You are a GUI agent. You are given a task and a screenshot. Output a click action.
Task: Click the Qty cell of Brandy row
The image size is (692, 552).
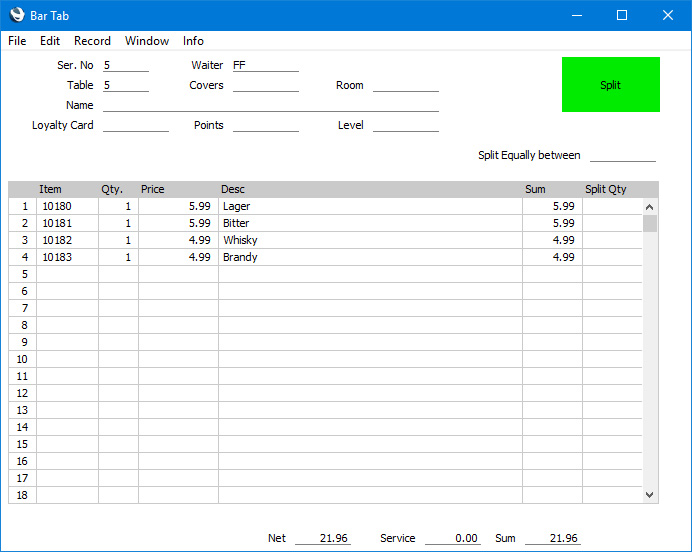pyautogui.click(x=118, y=257)
